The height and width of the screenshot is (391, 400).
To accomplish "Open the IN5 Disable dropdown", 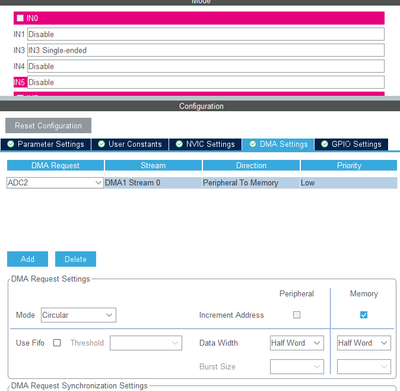I will click(x=206, y=82).
